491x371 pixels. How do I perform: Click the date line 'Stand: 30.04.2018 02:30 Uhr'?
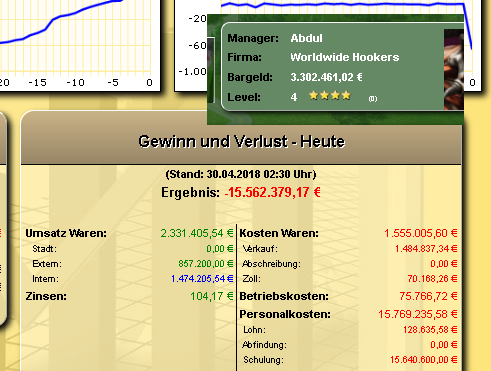[x=241, y=174]
